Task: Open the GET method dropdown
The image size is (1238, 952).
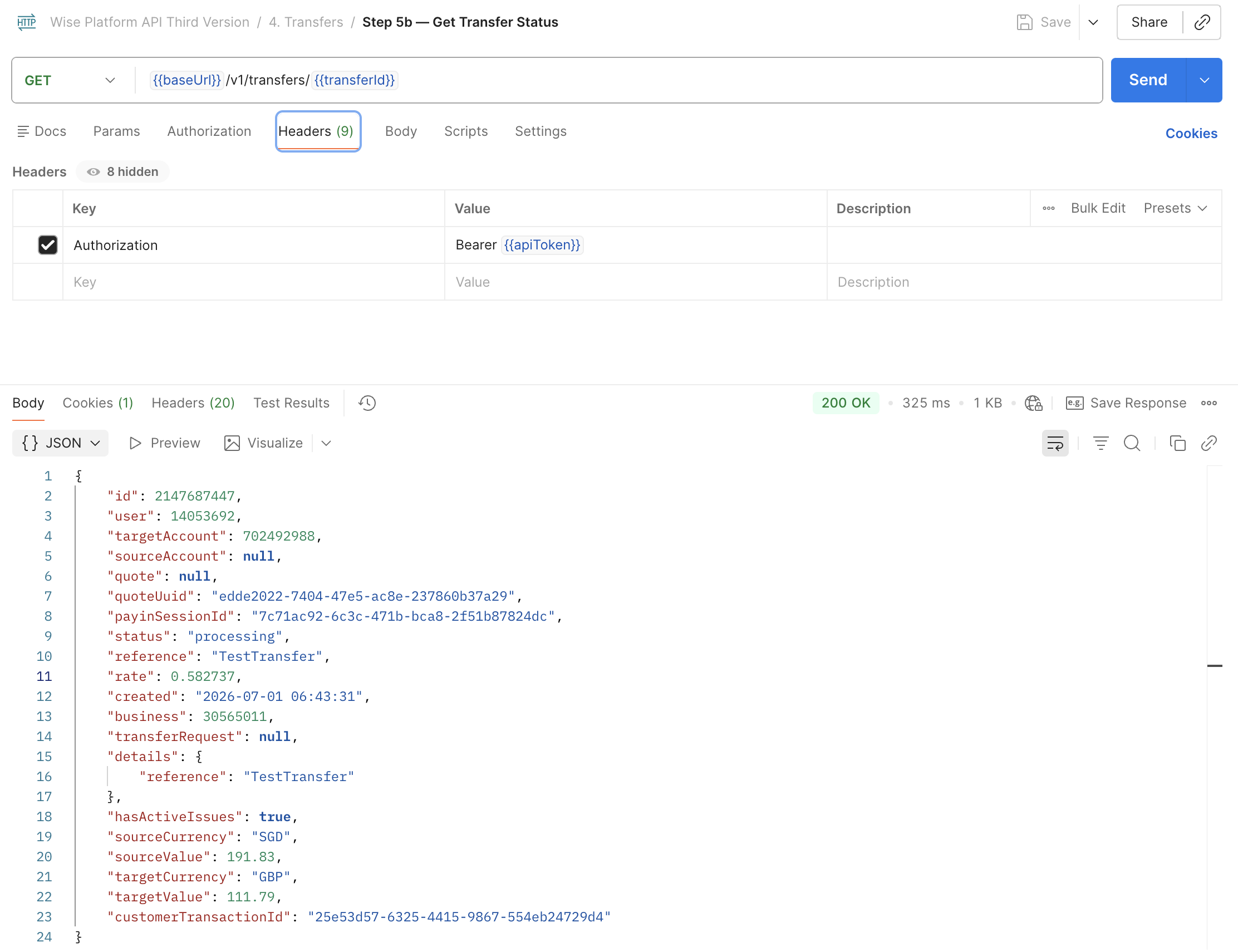Action: tap(70, 81)
